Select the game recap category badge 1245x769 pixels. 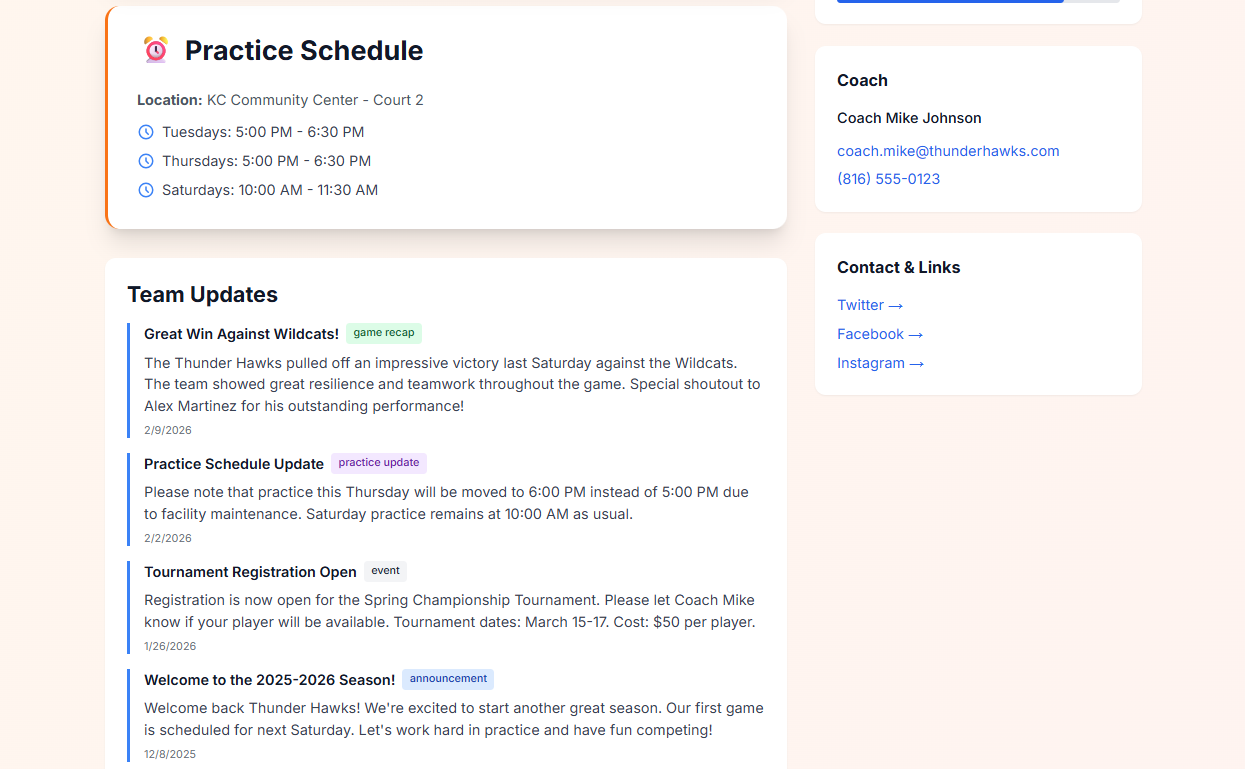click(x=383, y=333)
